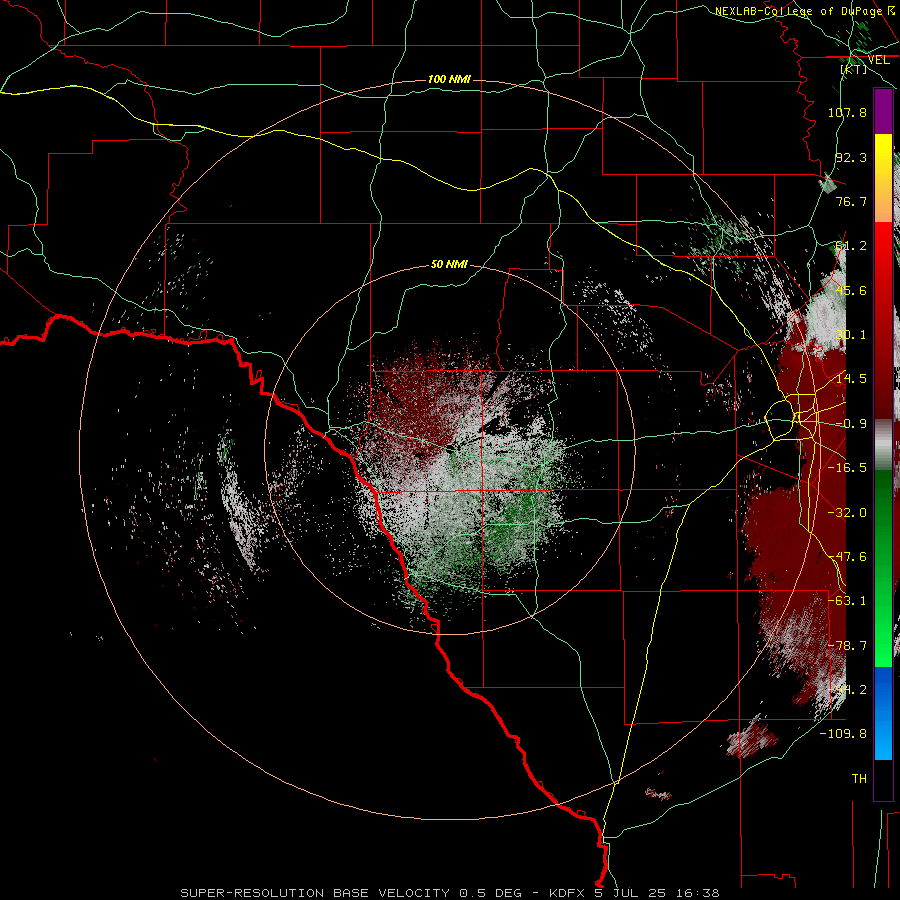Click the -109.8 velocity scale value
900x900 pixels.
(843, 734)
